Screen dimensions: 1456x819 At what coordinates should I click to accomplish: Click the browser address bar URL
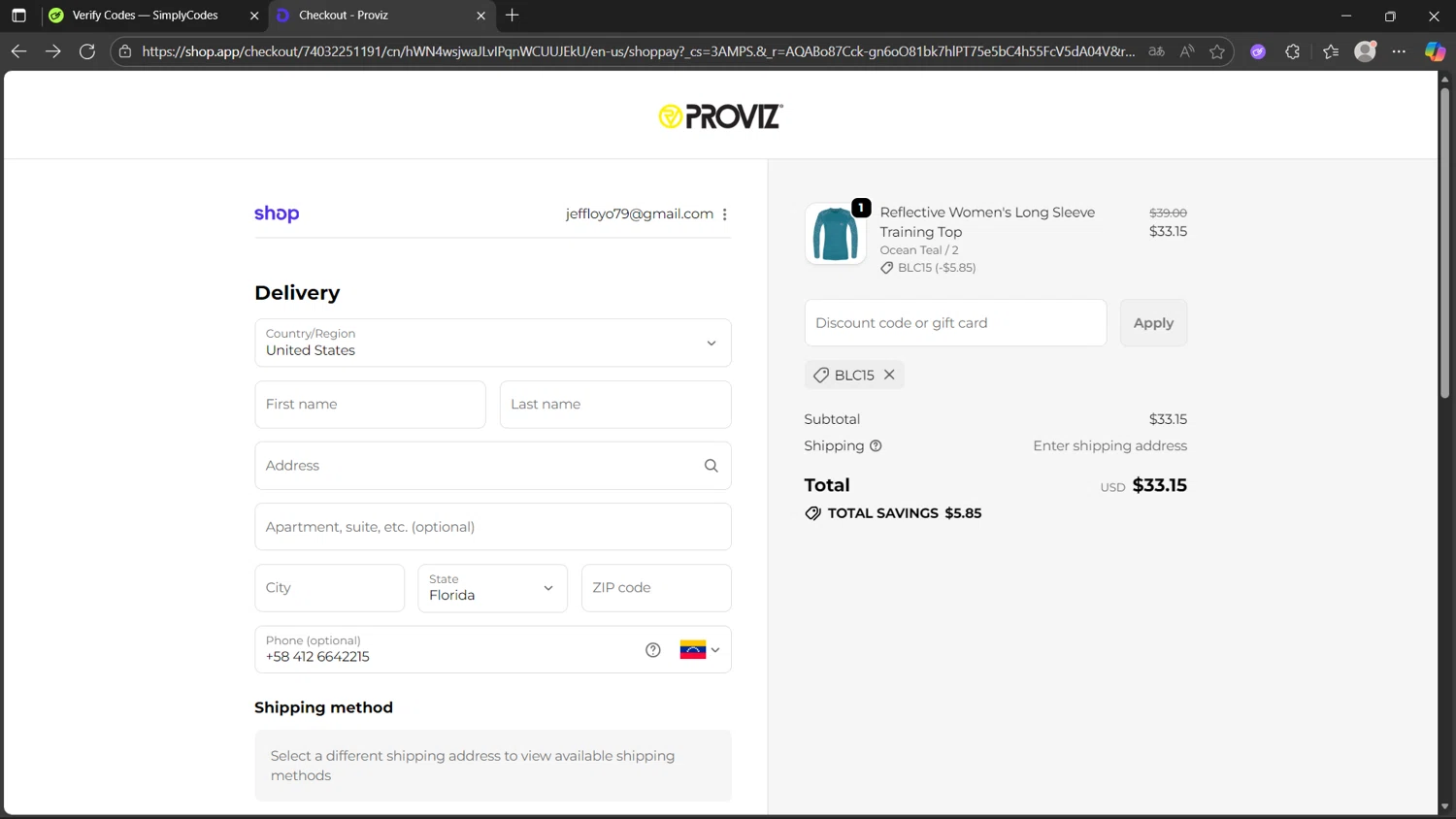(638, 51)
